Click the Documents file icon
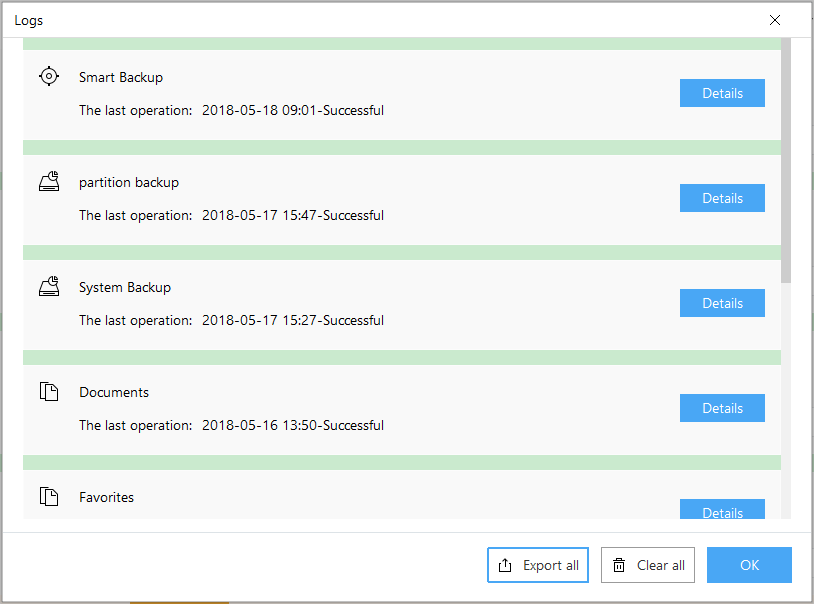This screenshot has width=814, height=604. pos(49,392)
